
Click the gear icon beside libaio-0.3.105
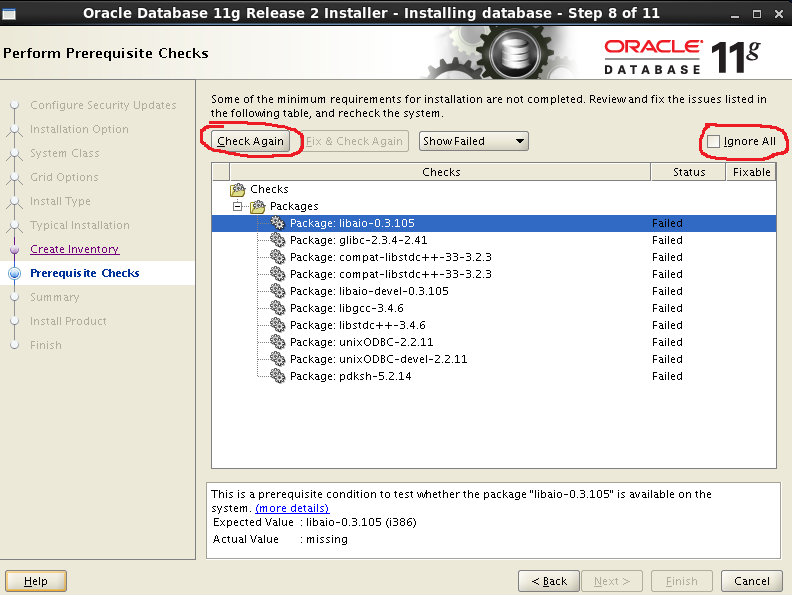(277, 223)
